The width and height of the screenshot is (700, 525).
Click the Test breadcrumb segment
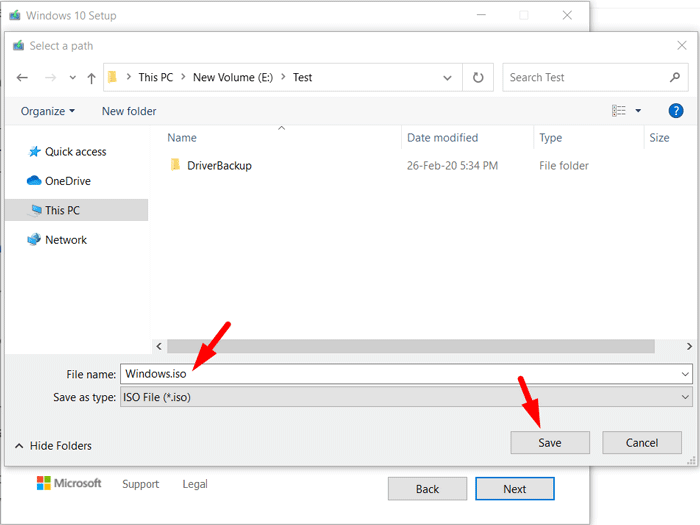(302, 77)
